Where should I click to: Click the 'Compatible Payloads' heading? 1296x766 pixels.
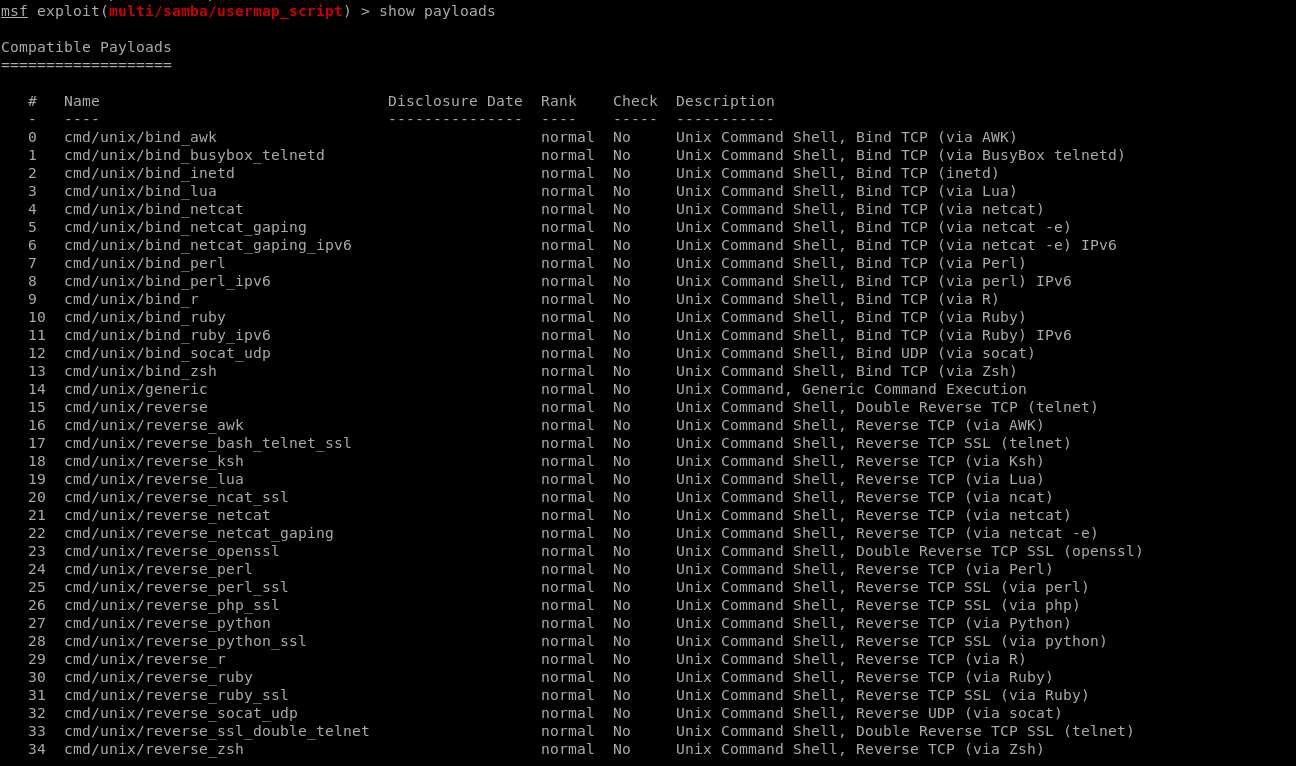[x=86, y=47]
